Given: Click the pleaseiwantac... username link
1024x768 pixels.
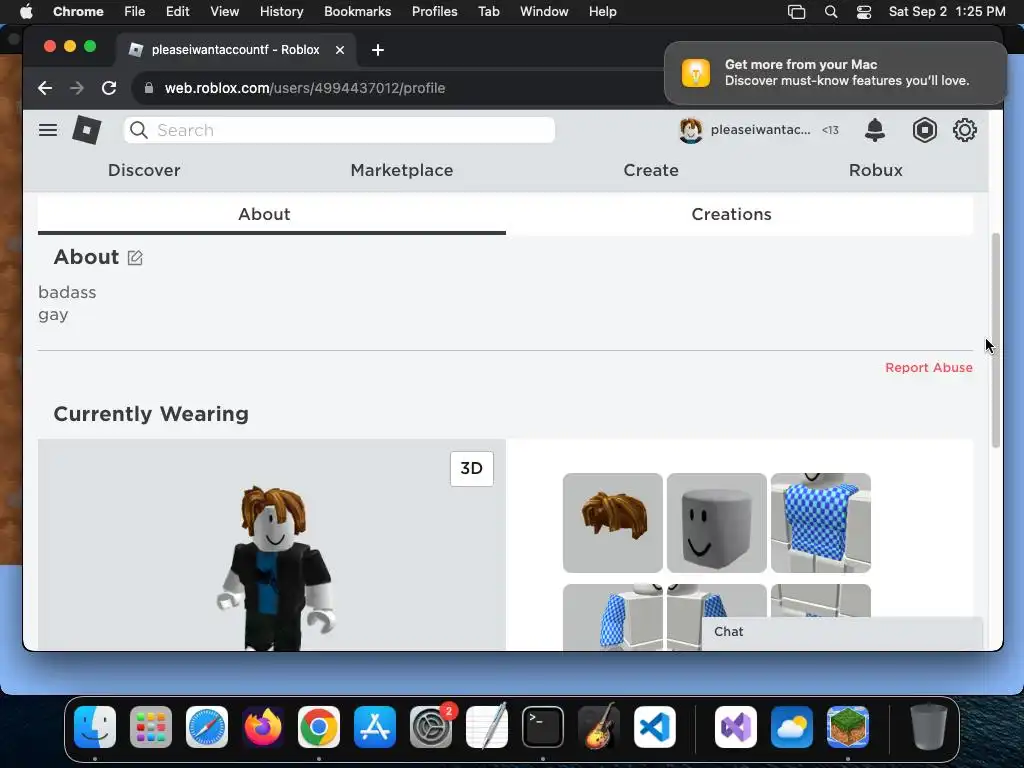Looking at the screenshot, I should [760, 130].
